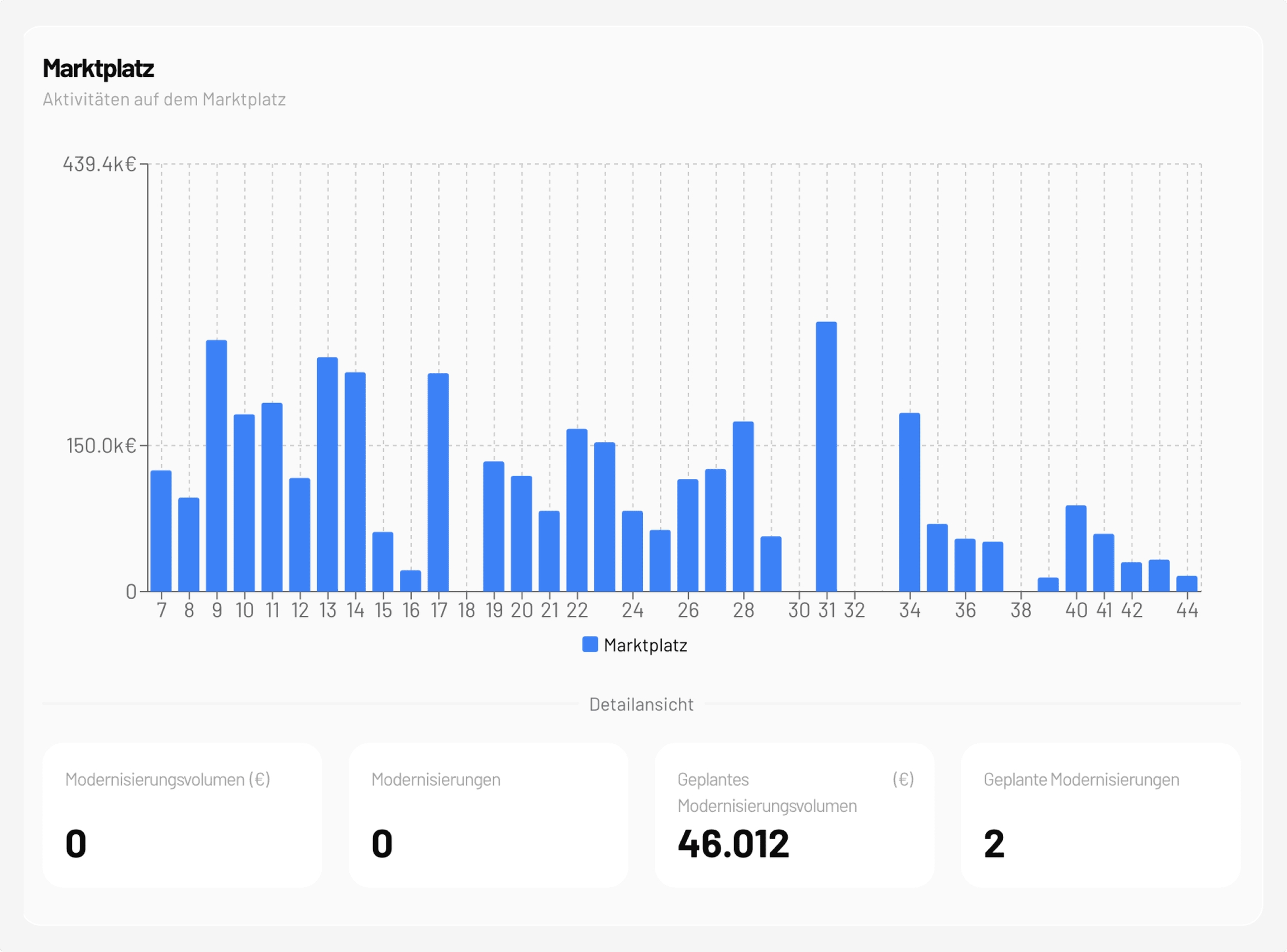Click the small bar at week 16
Image resolution: width=1287 pixels, height=952 pixels.
[411, 581]
